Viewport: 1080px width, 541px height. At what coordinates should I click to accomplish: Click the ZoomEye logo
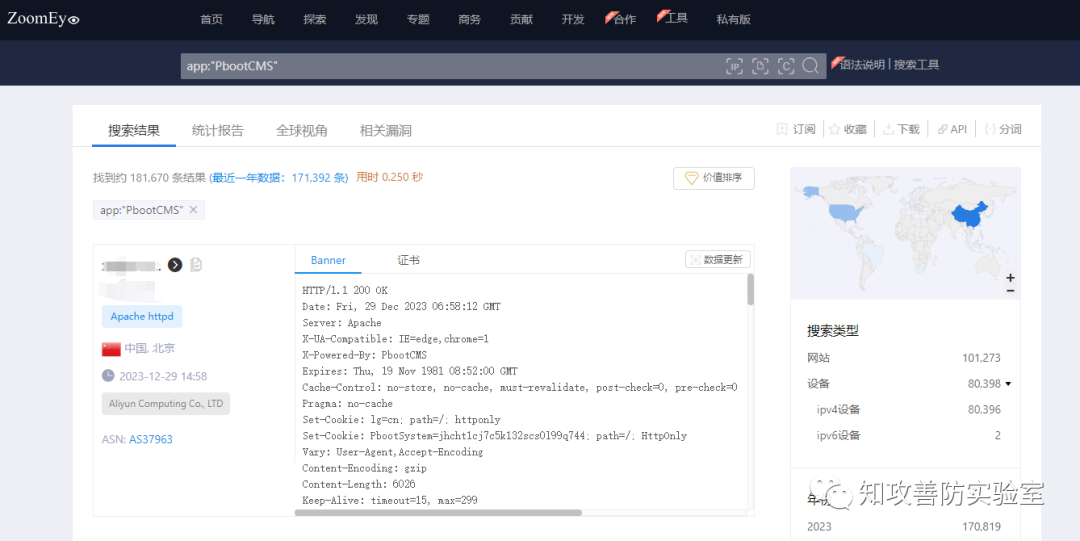coord(43,19)
